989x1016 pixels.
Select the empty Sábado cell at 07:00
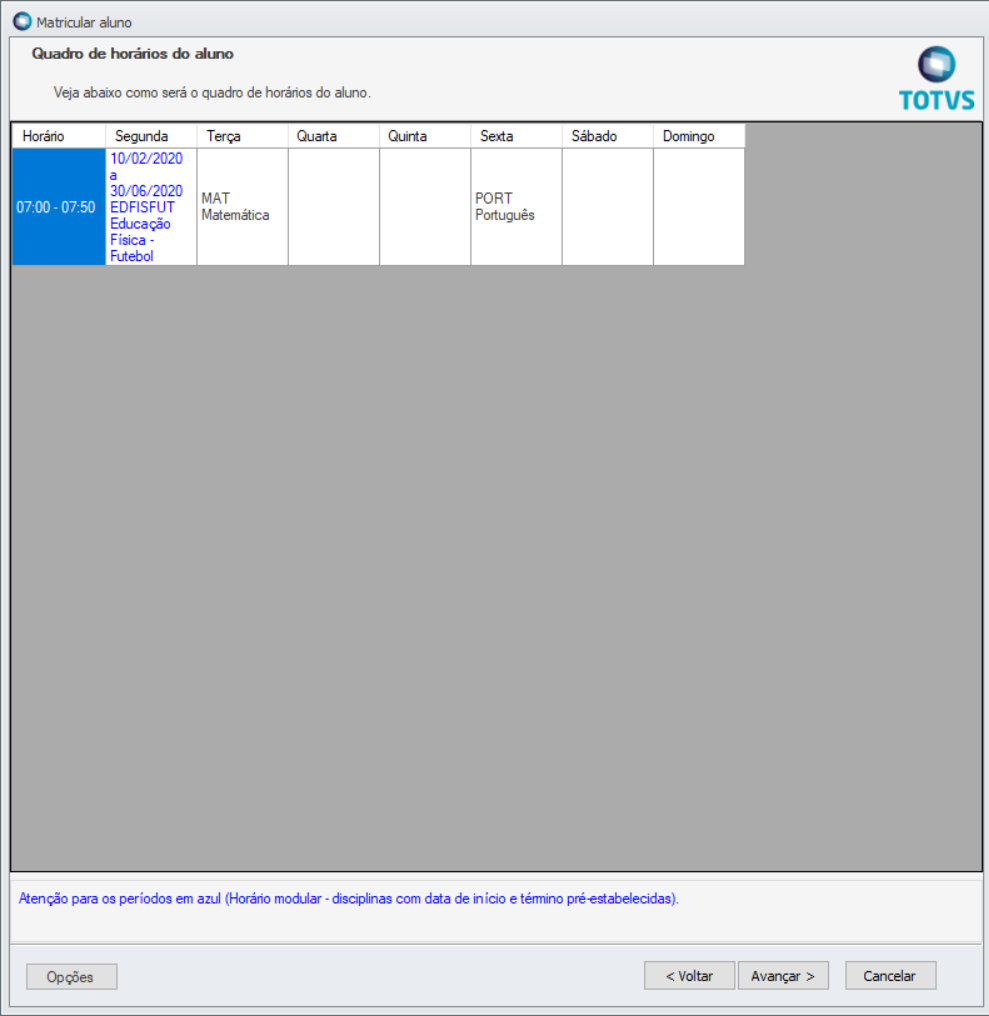coord(608,207)
